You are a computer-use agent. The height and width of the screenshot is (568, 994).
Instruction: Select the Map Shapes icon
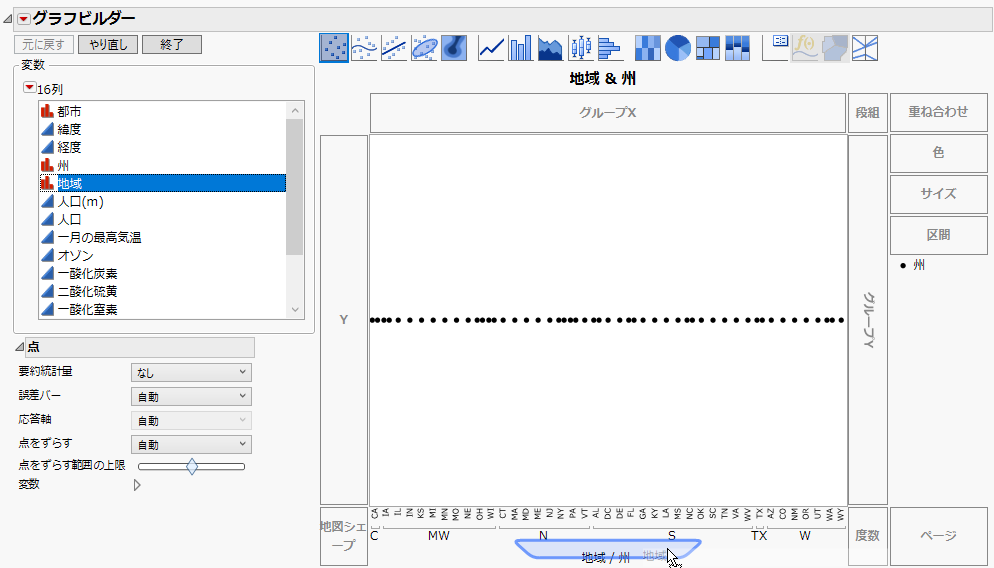pyautogui.click(x=835, y=48)
